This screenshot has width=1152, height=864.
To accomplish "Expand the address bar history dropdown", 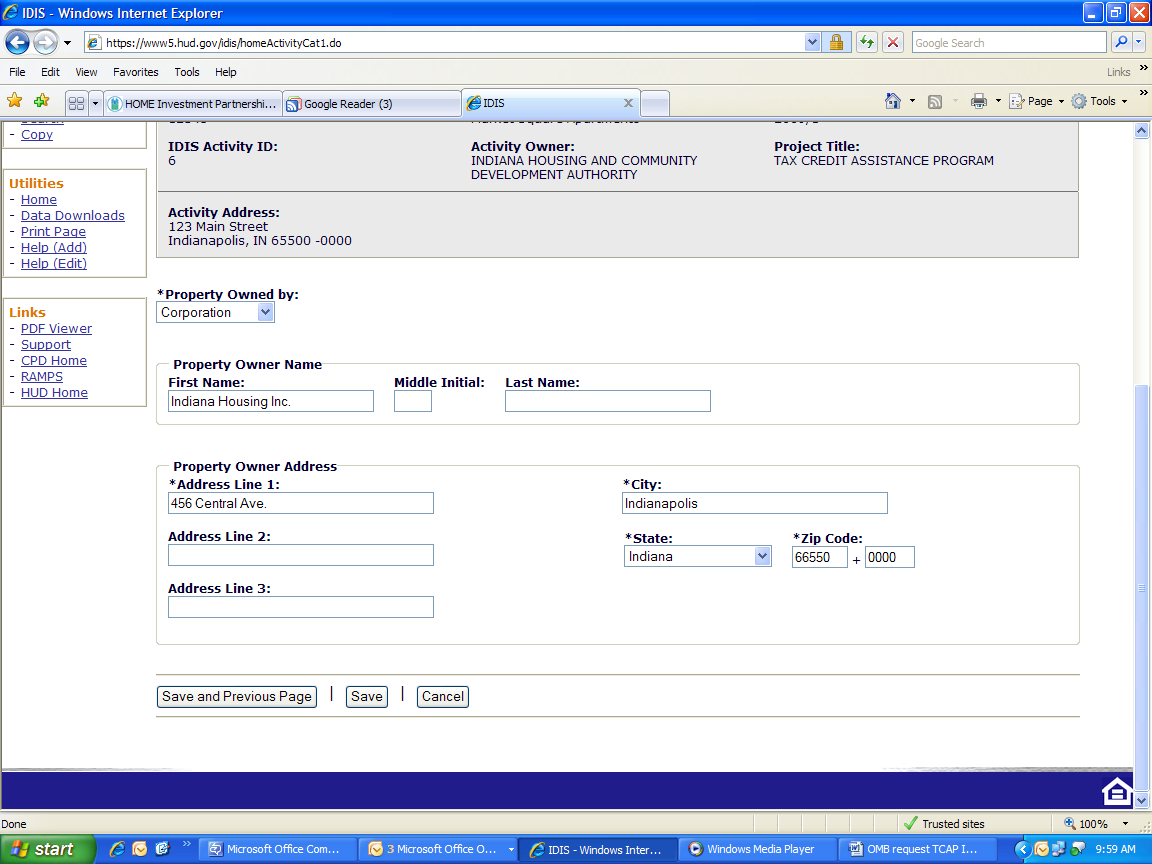I will [x=812, y=43].
